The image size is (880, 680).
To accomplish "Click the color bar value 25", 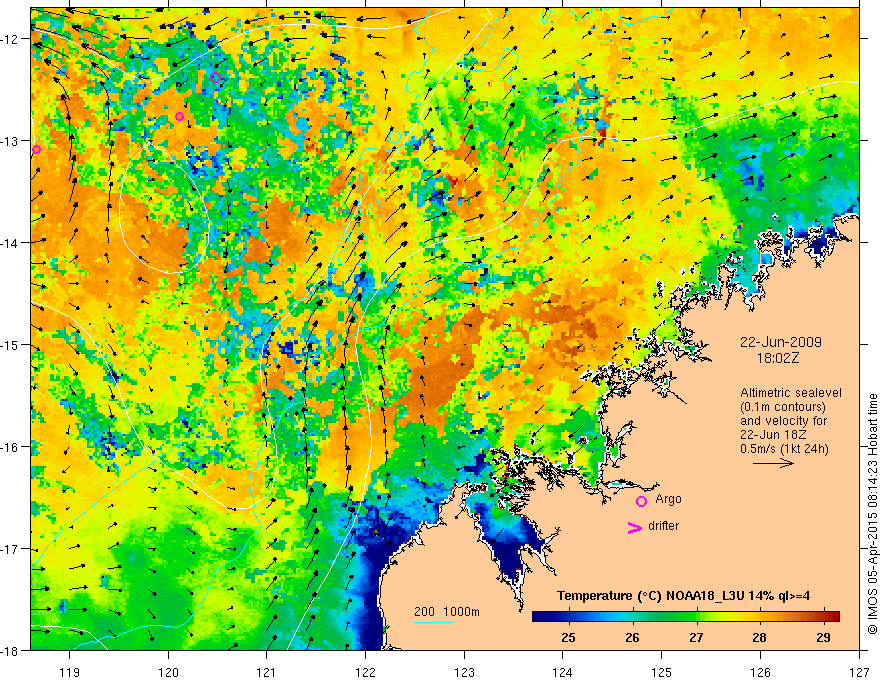I will pyautogui.click(x=568, y=637).
